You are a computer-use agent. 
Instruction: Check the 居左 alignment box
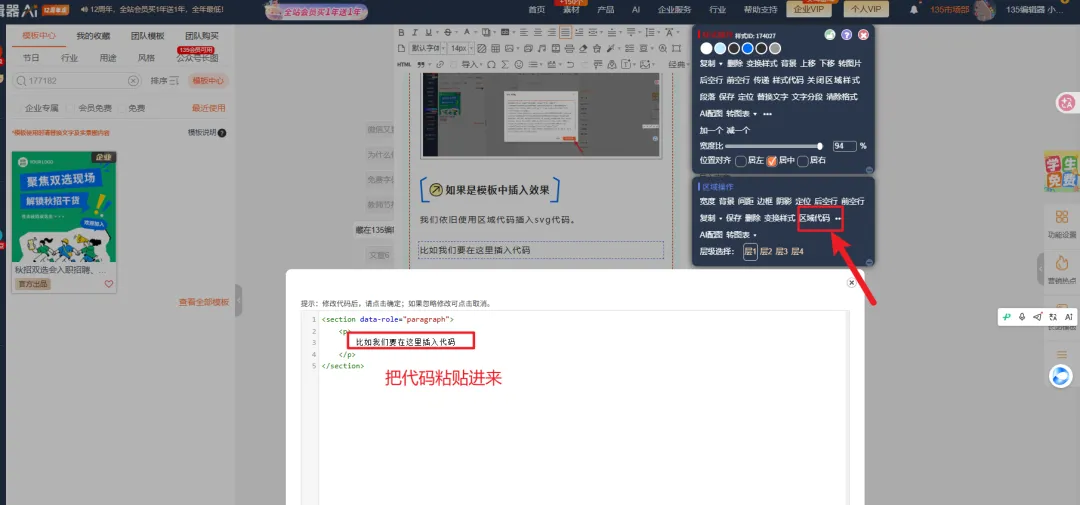[740, 161]
